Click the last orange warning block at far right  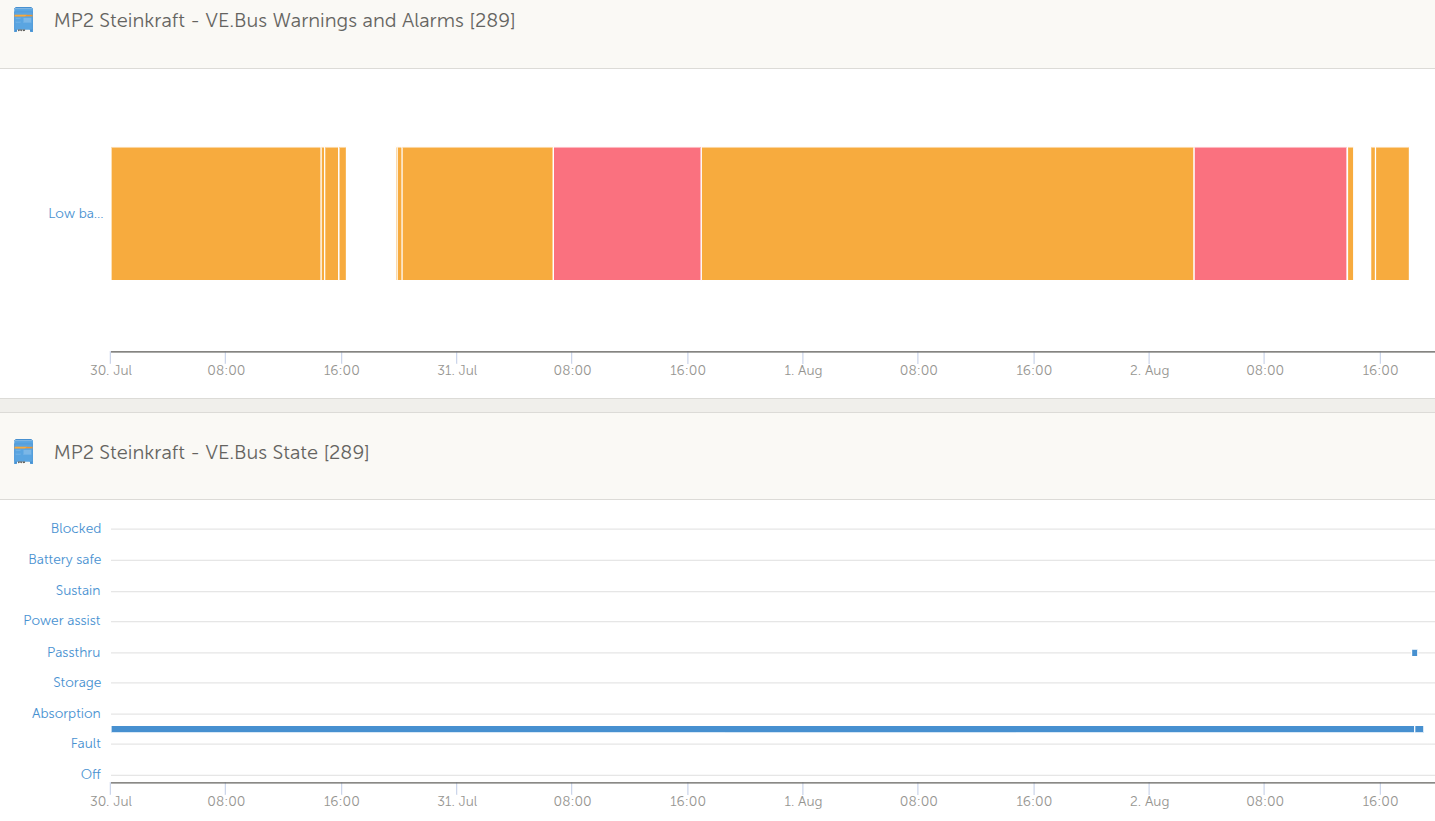click(x=1392, y=213)
